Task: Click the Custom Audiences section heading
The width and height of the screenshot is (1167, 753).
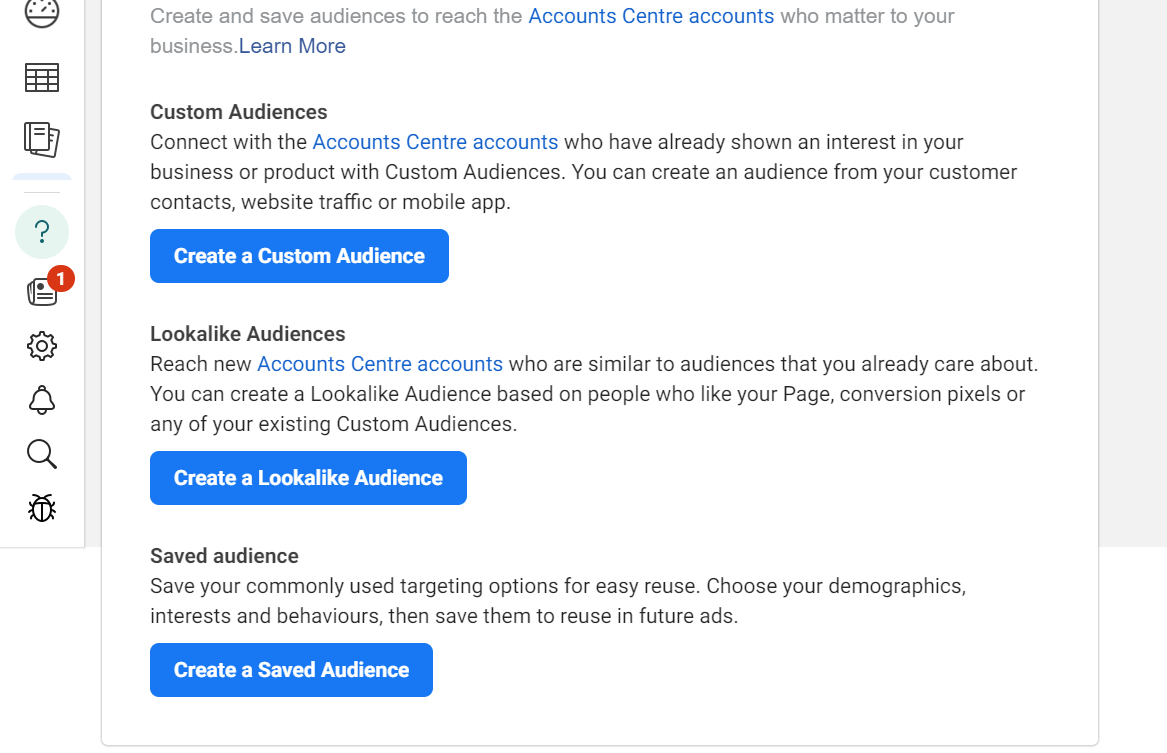Action: pos(238,112)
